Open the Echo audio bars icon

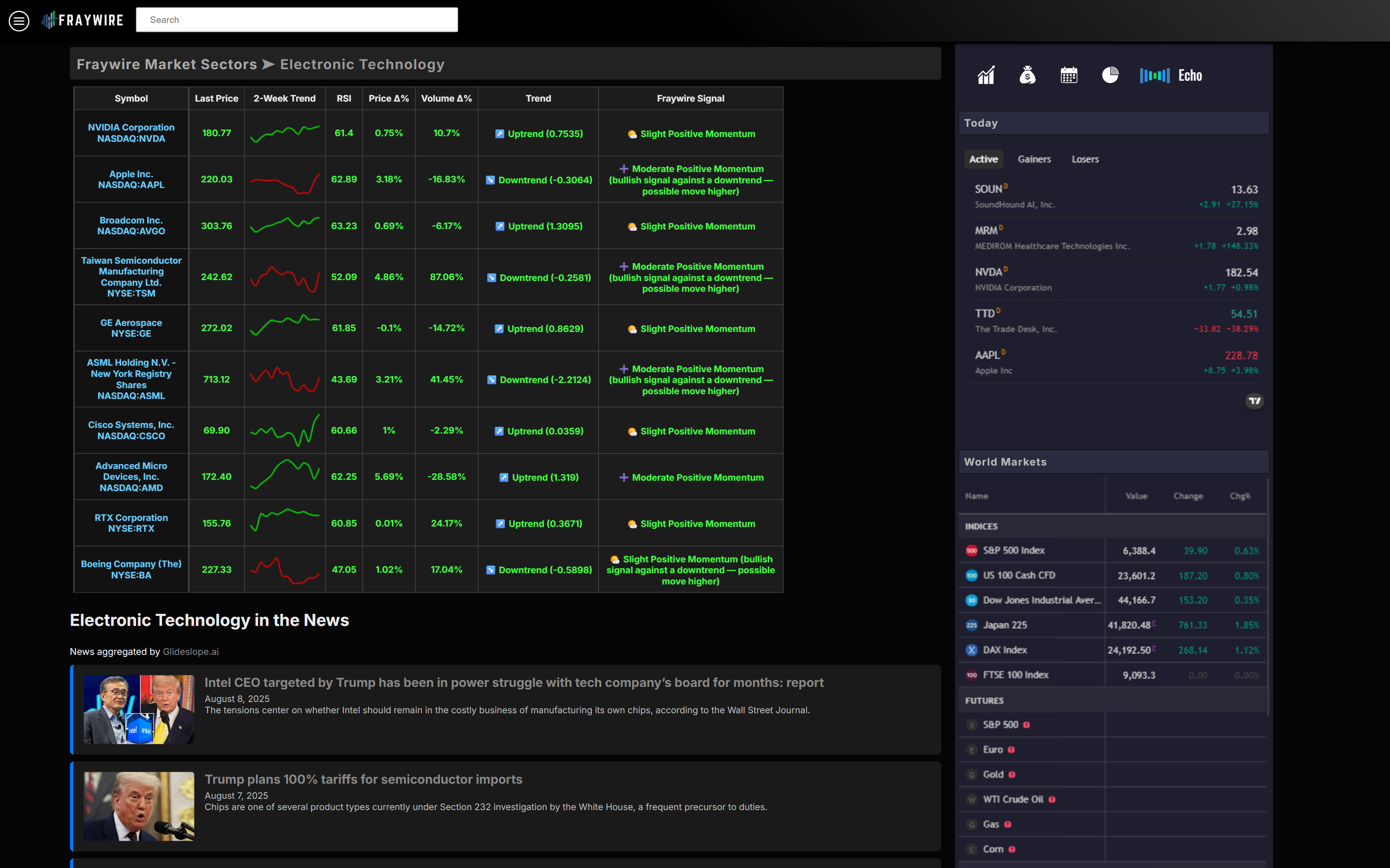pos(1154,75)
